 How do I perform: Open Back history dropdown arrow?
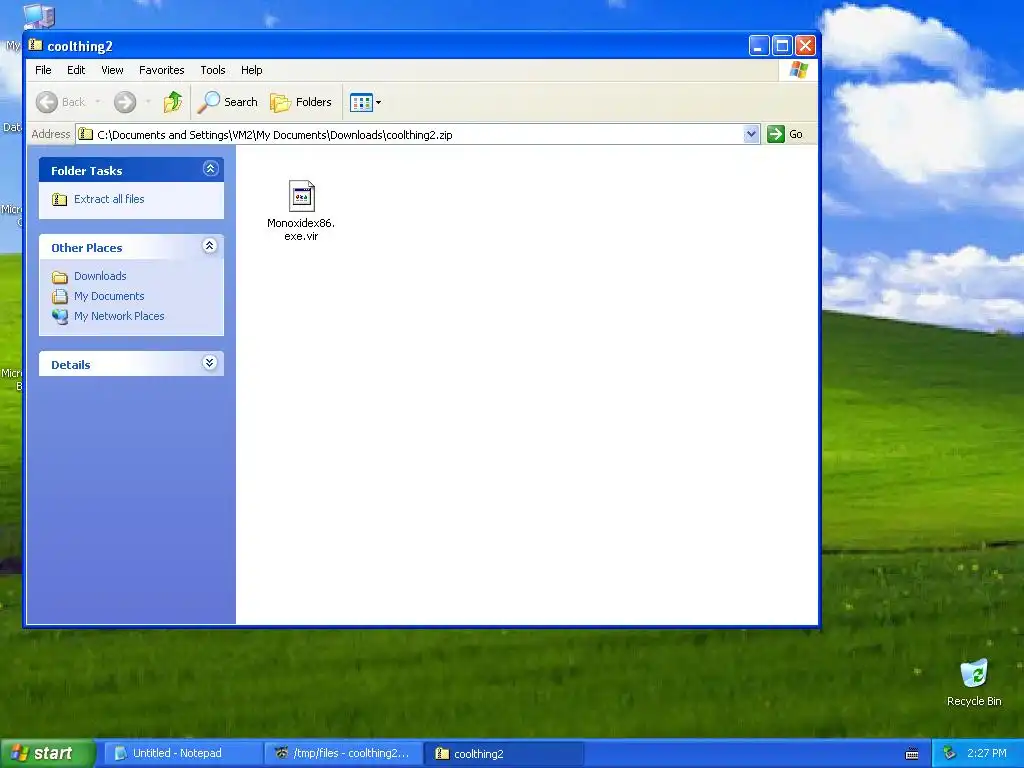tap(98, 102)
